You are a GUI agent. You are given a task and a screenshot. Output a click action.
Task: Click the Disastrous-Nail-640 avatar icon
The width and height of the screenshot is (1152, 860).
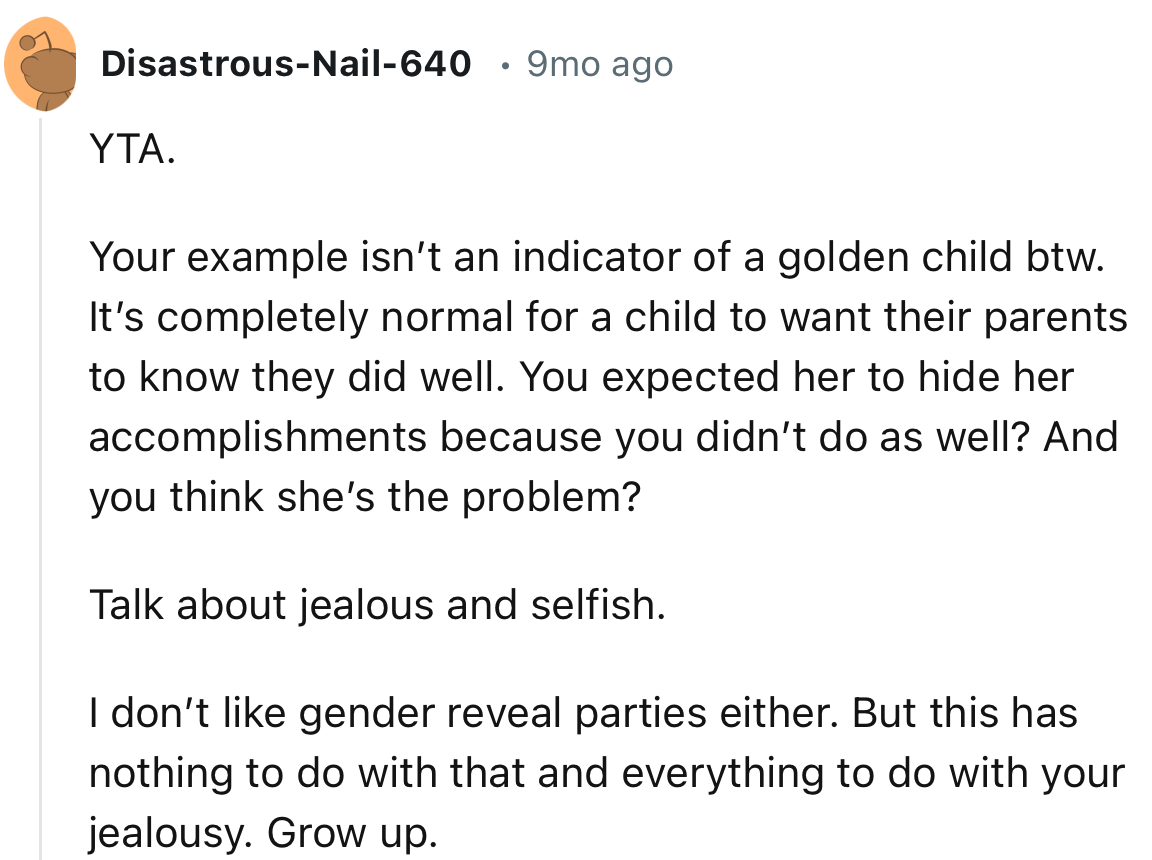(x=42, y=62)
